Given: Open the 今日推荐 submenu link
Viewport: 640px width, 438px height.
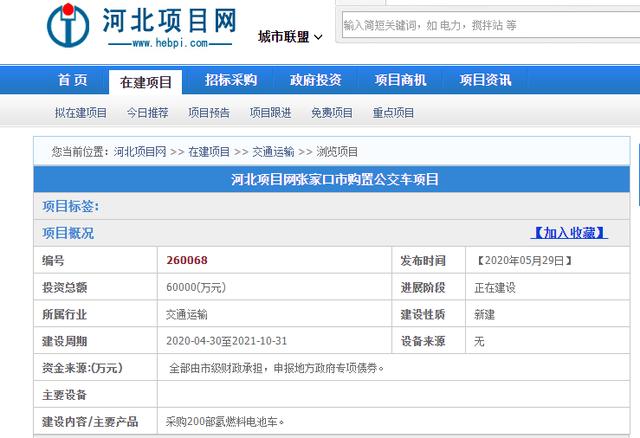Looking at the screenshot, I should point(147,113).
